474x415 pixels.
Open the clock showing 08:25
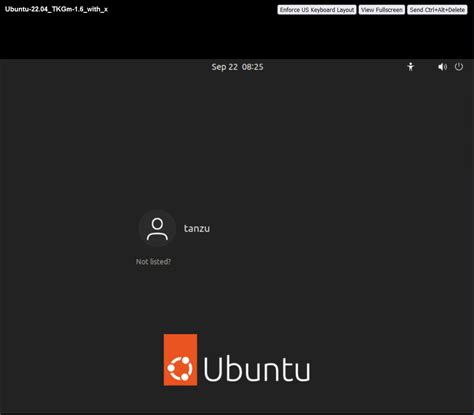point(253,67)
